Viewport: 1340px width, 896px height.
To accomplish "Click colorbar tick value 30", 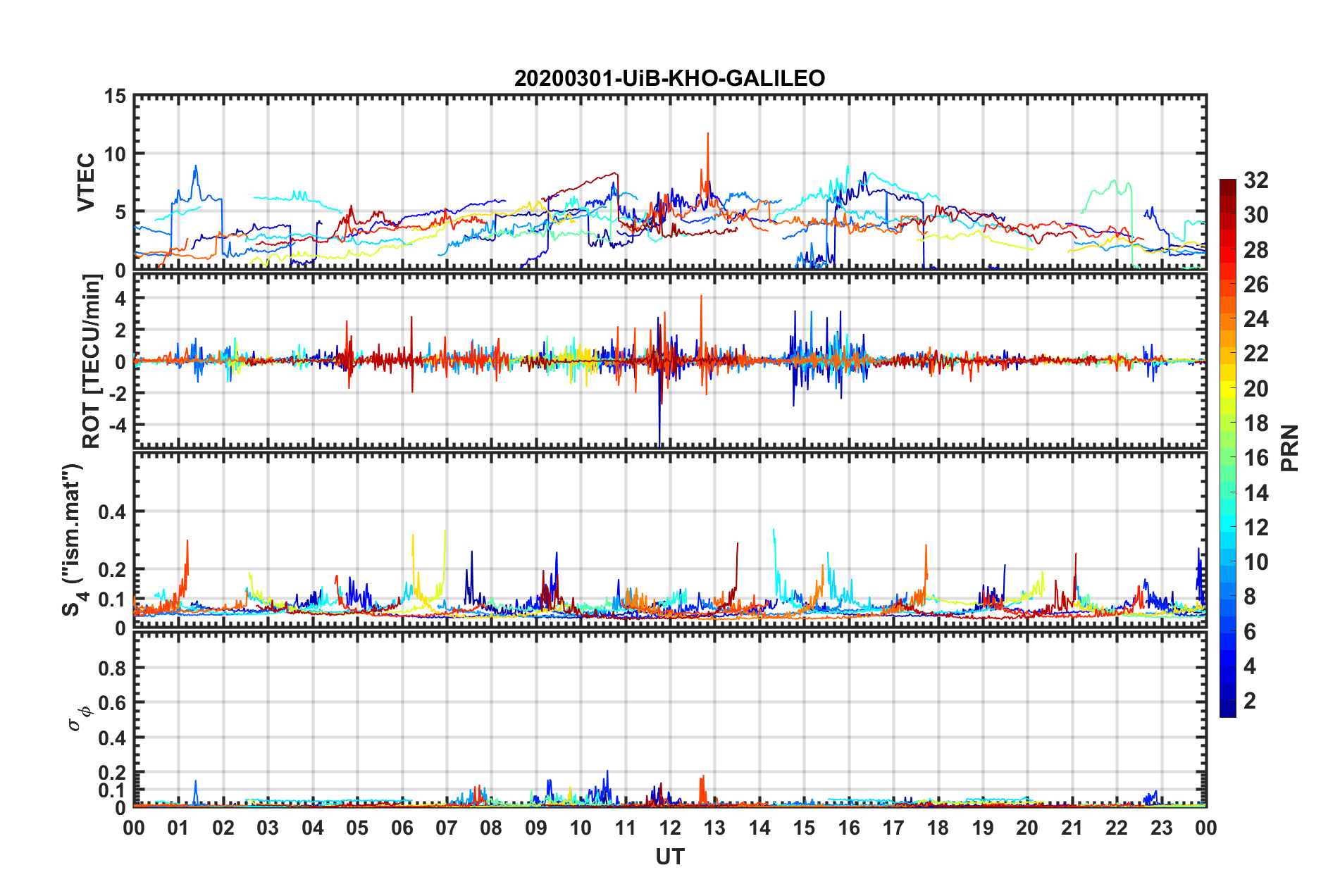I will [x=1256, y=215].
